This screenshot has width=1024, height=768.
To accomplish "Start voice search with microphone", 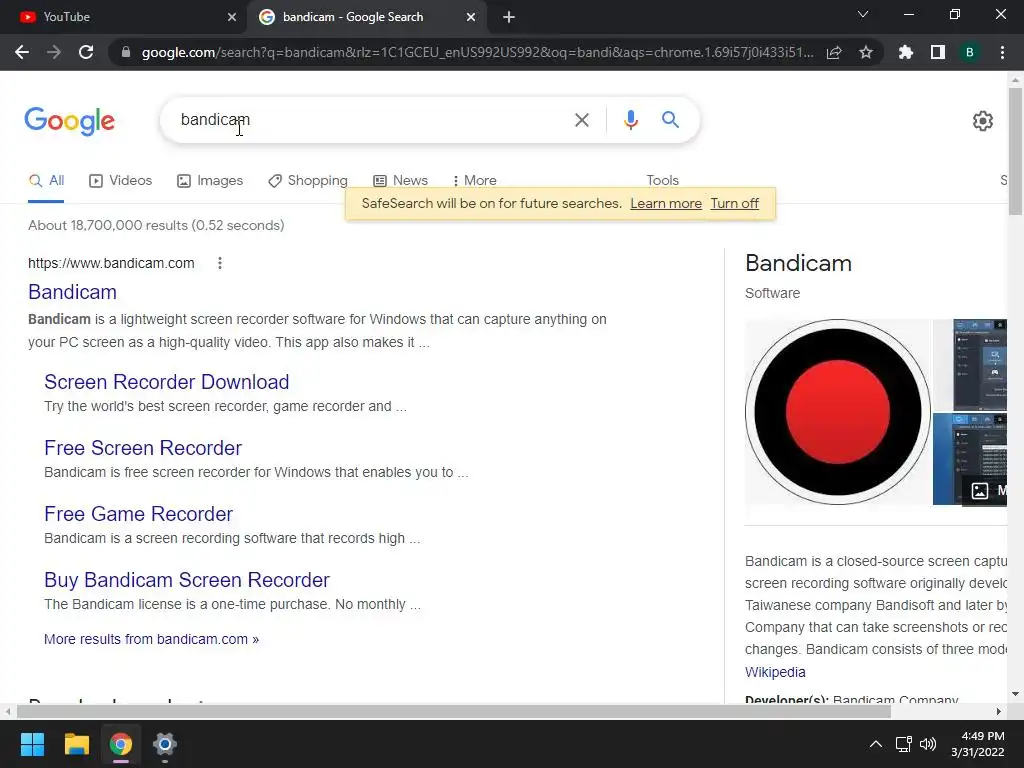I will (x=630, y=120).
